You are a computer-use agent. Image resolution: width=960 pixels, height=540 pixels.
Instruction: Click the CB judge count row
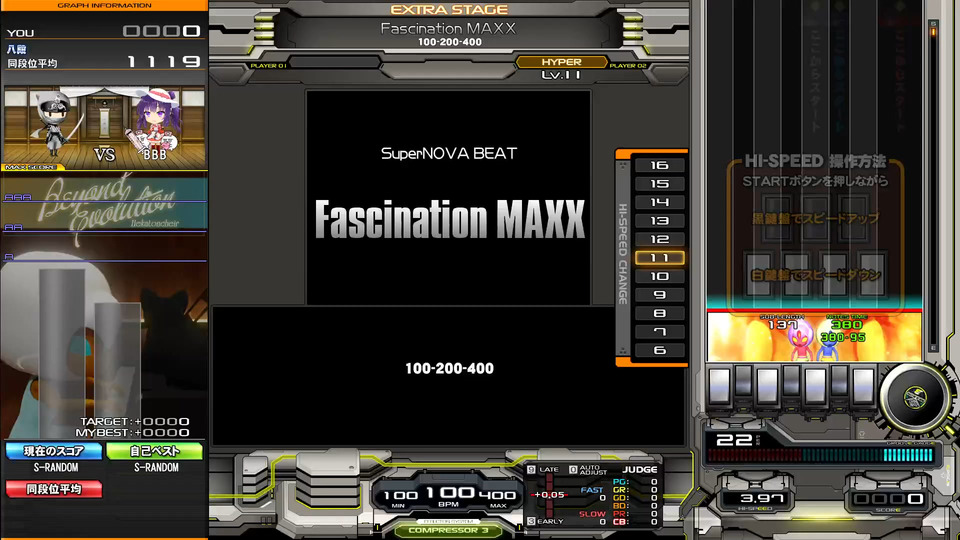(x=635, y=522)
